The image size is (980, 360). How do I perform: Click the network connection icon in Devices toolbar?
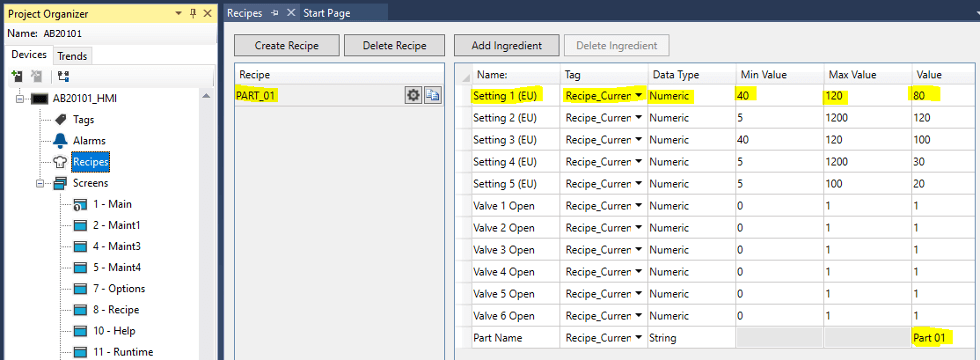(63, 76)
